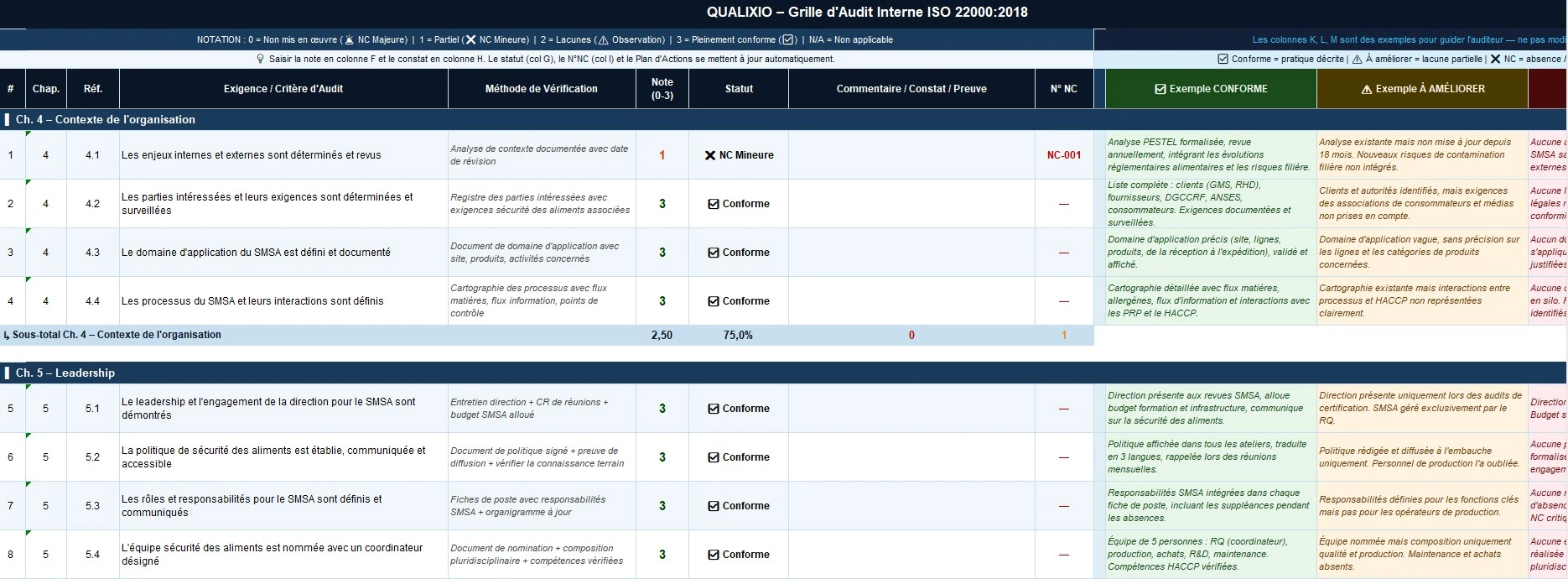Click reference cell '5.4'

pos(93,555)
